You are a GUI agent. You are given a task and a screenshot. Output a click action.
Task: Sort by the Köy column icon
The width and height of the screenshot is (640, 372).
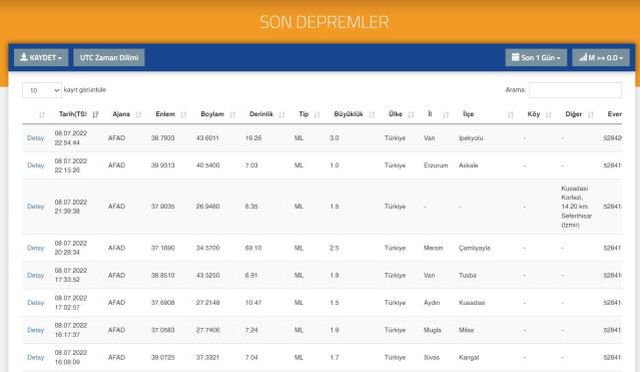pos(549,115)
